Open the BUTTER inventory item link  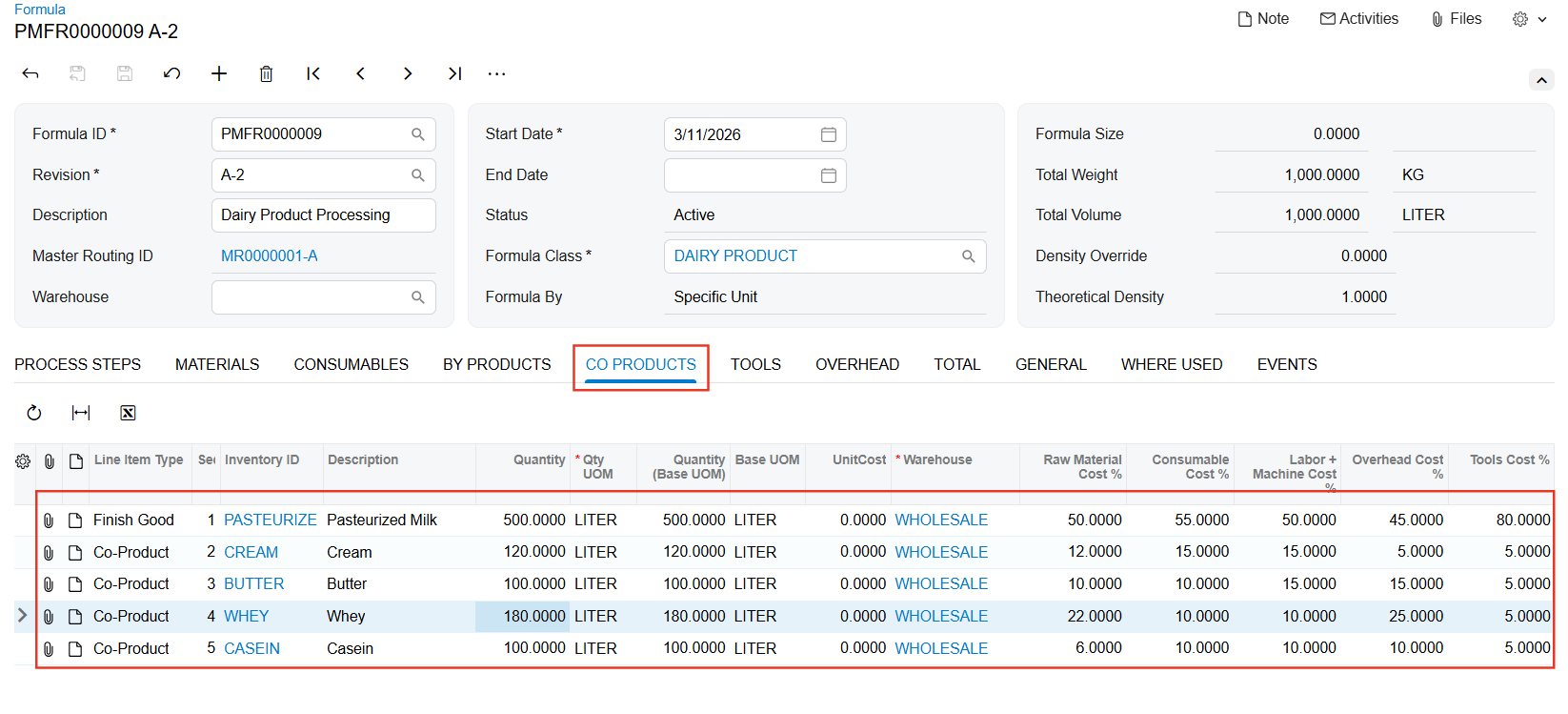[253, 584]
